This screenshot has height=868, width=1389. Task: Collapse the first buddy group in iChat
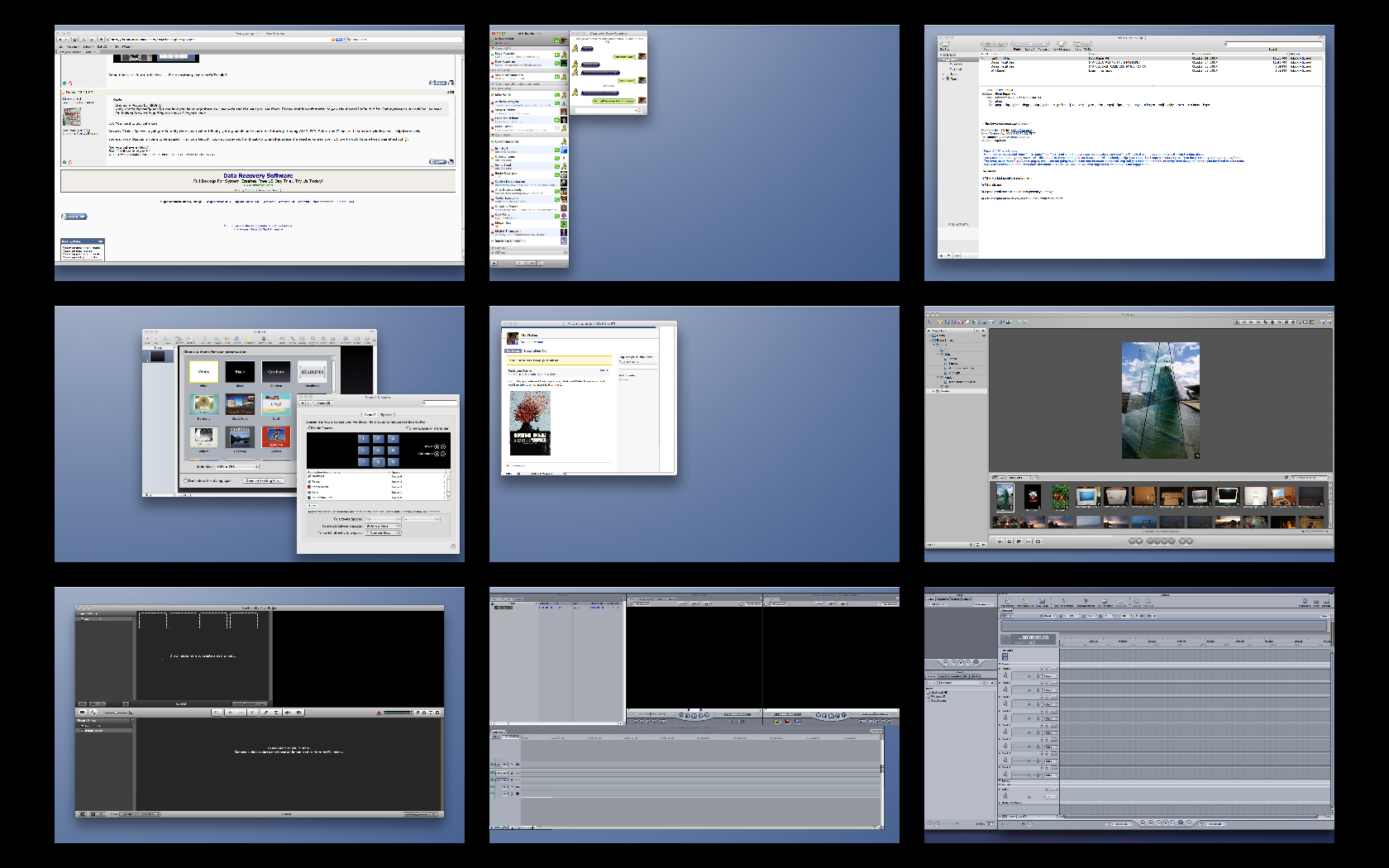(x=493, y=48)
